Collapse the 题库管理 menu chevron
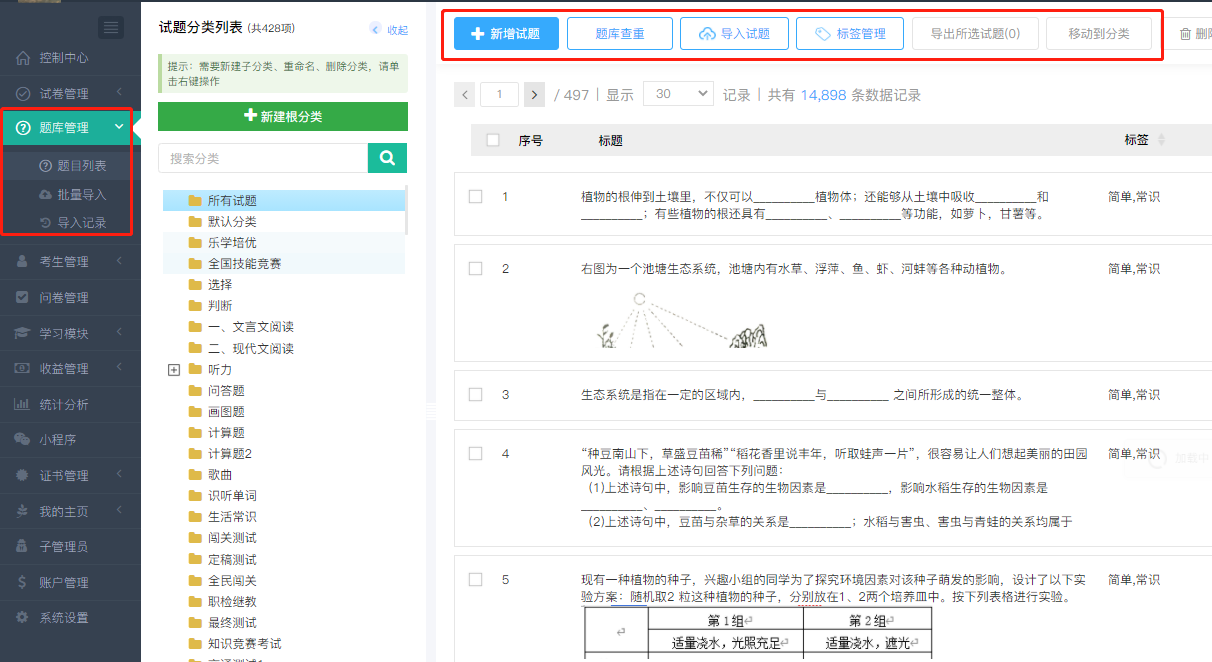Image resolution: width=1212 pixels, height=662 pixels. pyautogui.click(x=120, y=127)
